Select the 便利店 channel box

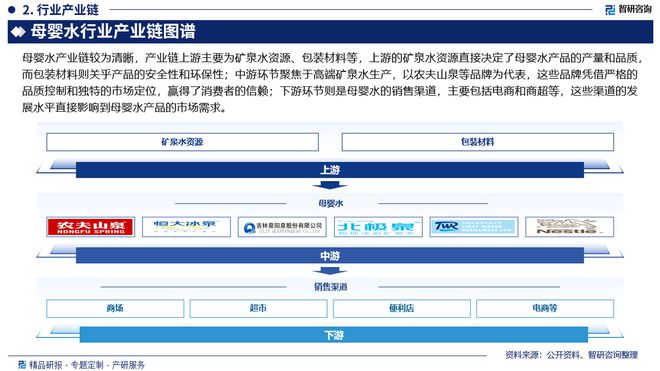pyautogui.click(x=402, y=308)
